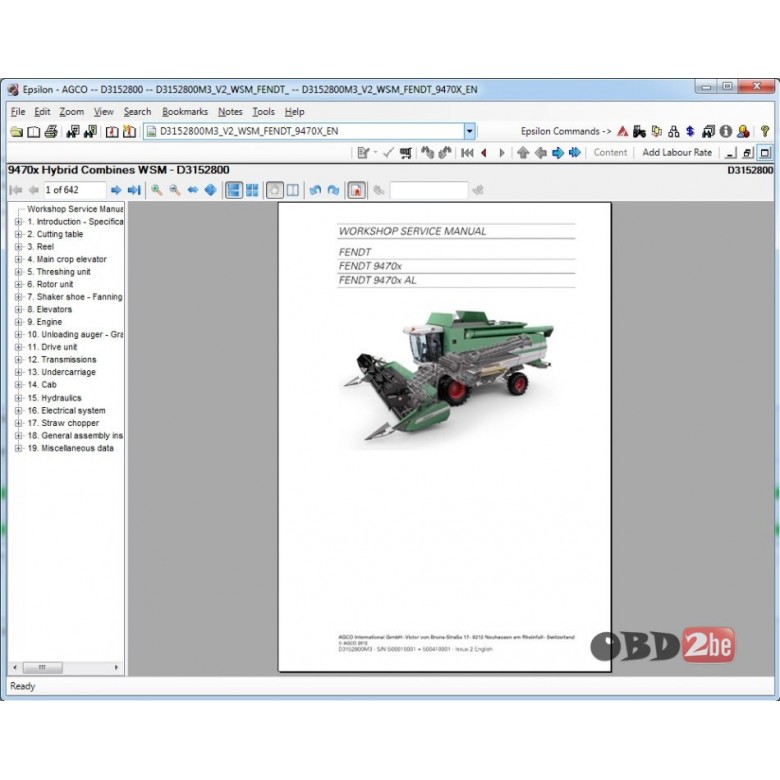The image size is (780, 780).
Task: Zoom out with magnifier minus icon
Action: coord(175,190)
